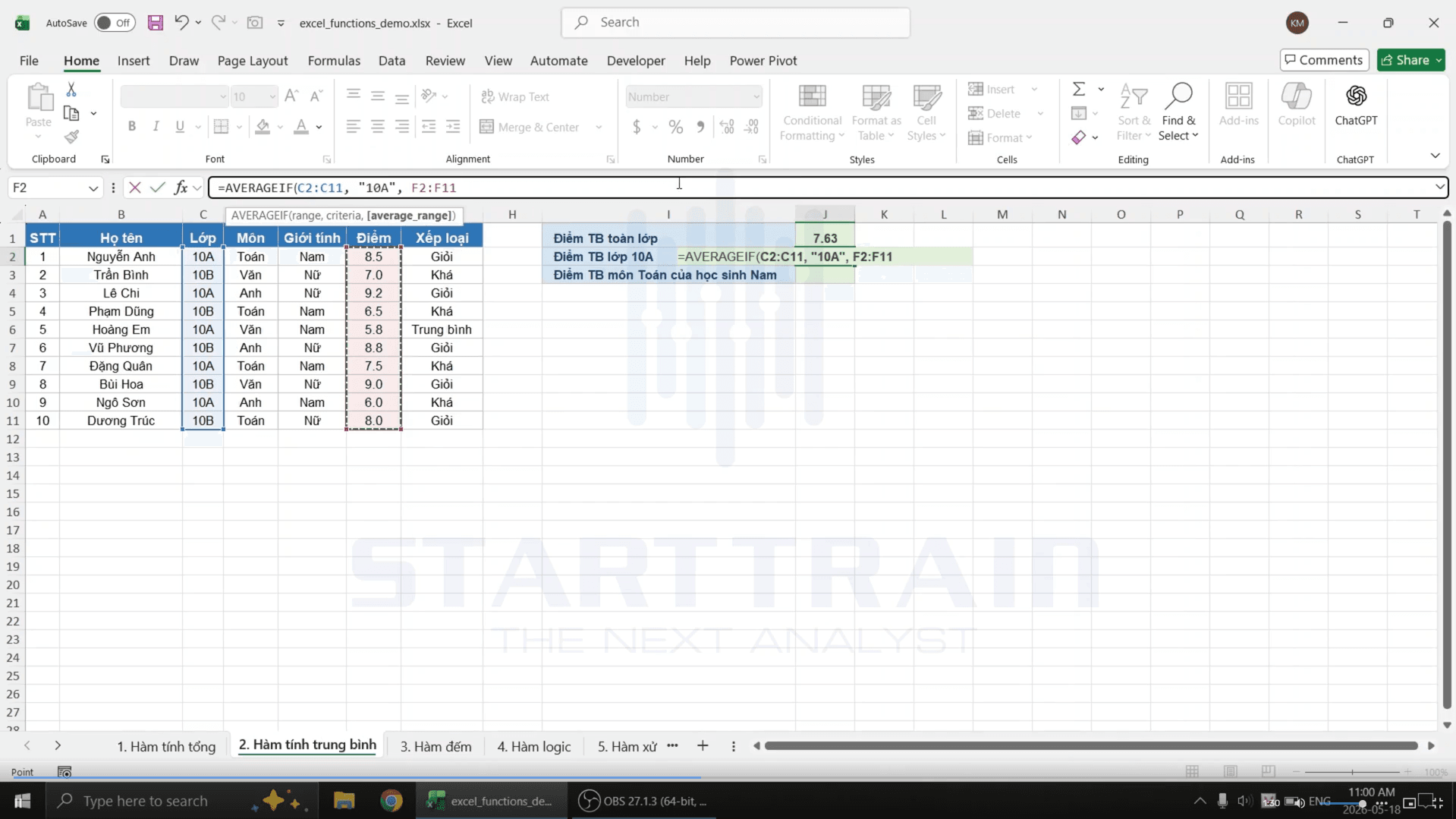Click the Comments button

1324,60
